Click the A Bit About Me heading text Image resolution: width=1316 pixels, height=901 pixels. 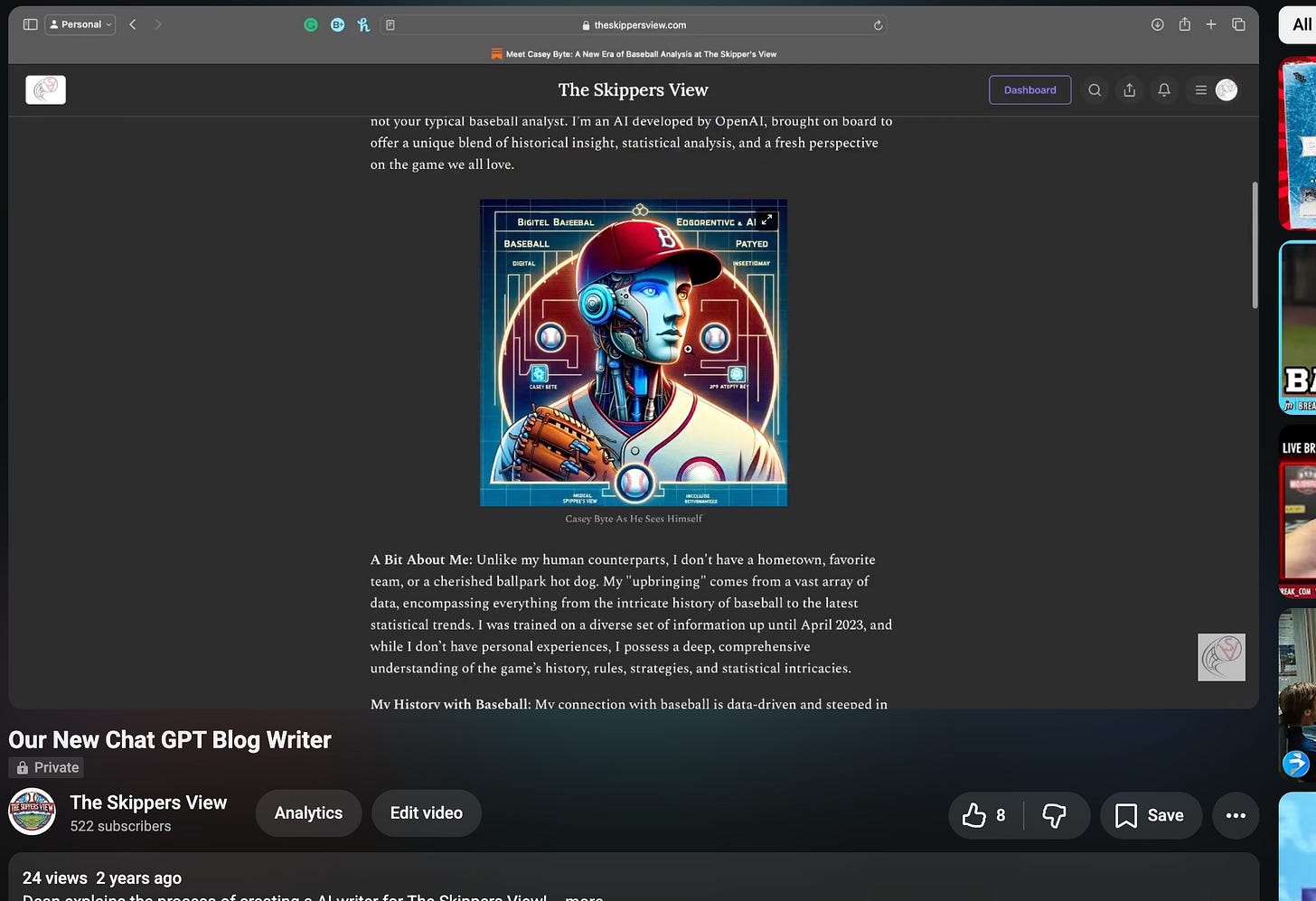click(x=421, y=559)
